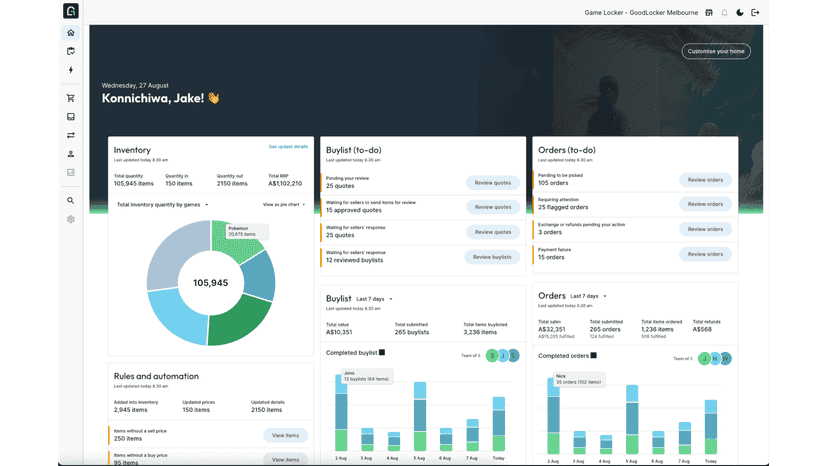Select the middle avatar J in buylist team
This screenshot has height=466, width=828.
coord(503,356)
